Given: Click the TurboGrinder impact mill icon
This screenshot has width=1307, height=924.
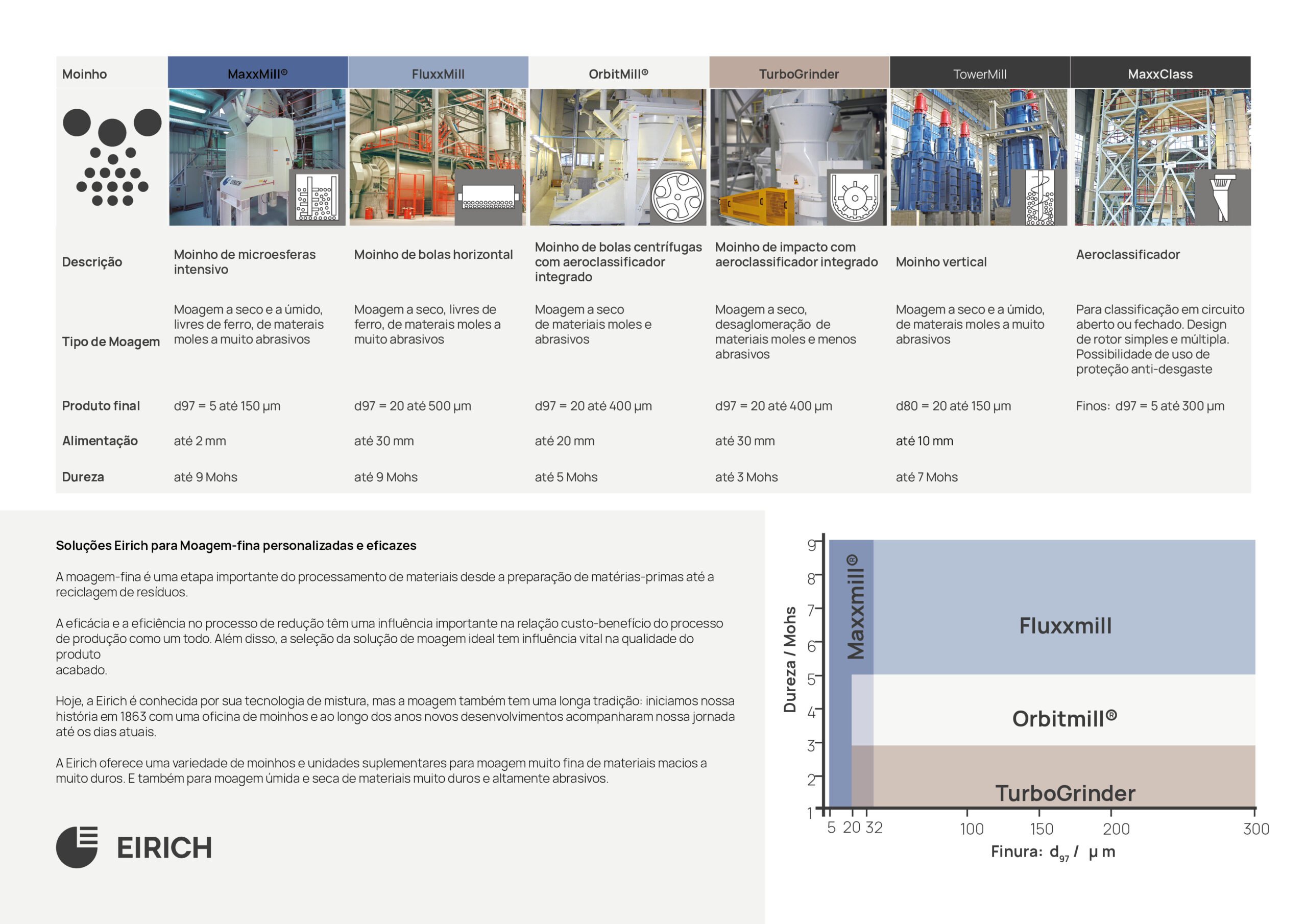Looking at the screenshot, I should pos(855,197).
